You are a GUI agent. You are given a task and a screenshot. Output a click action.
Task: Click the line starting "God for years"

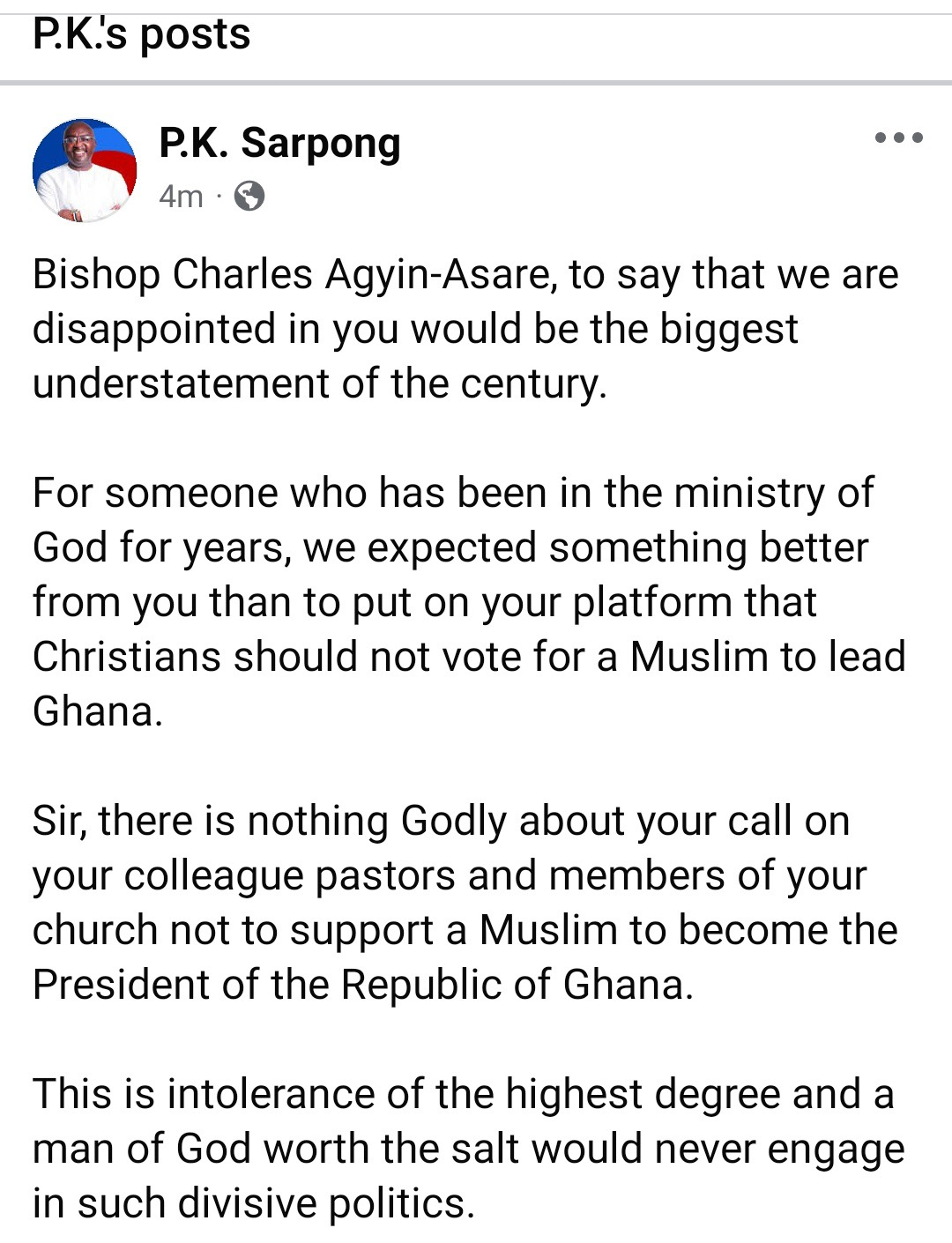(450, 547)
